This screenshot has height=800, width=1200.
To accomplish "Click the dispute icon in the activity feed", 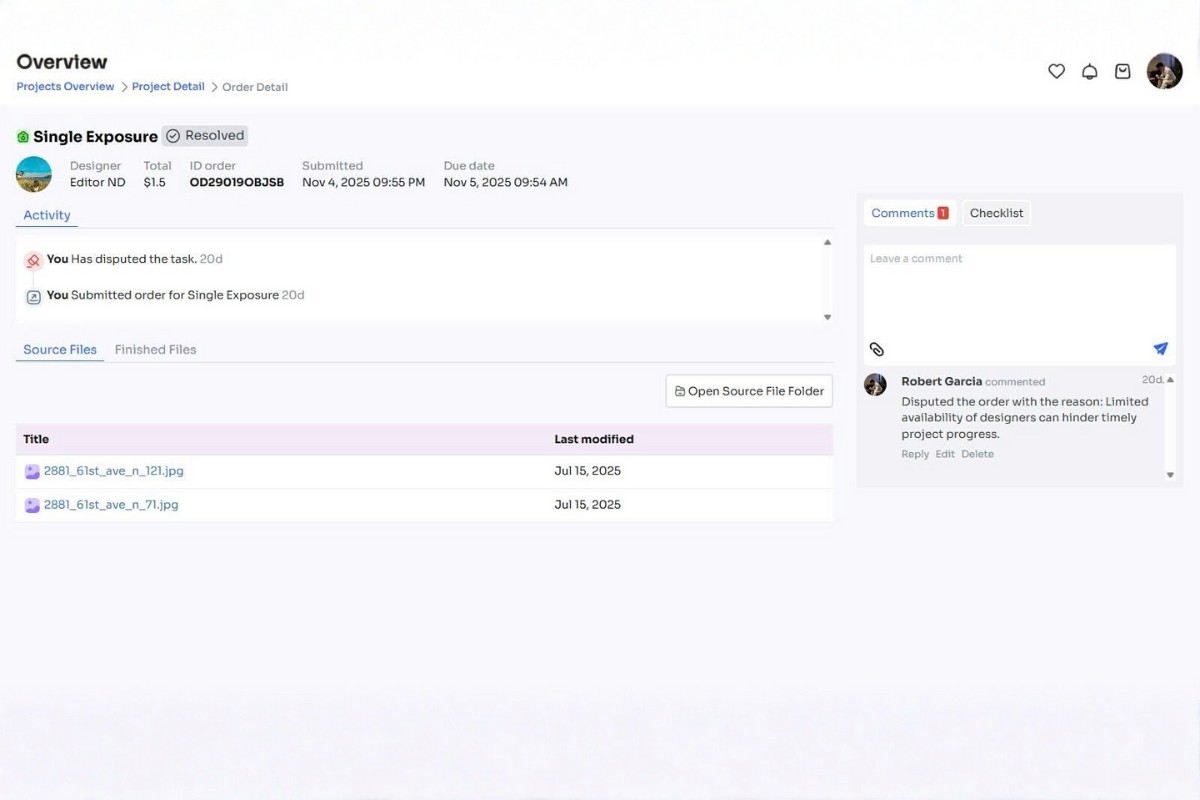I will coord(32,258).
